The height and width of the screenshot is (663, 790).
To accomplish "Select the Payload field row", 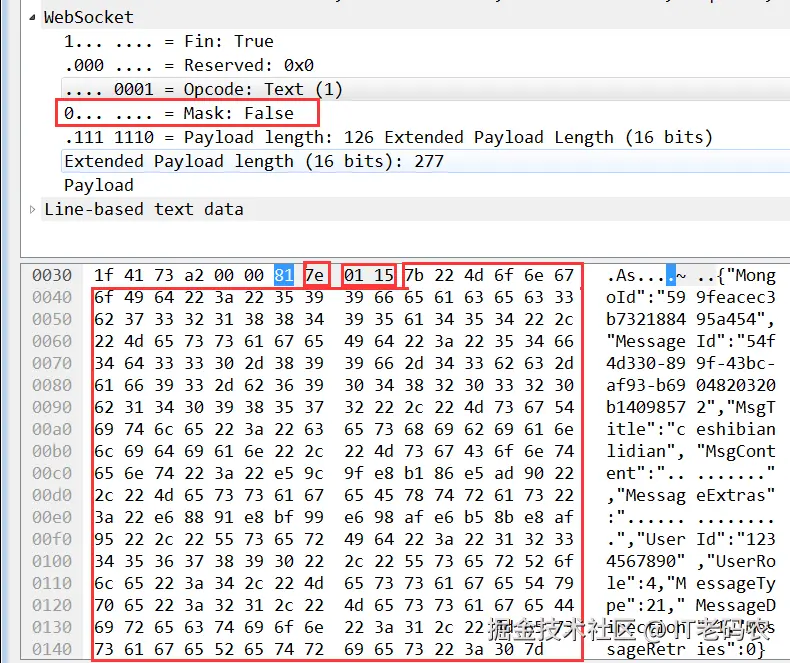I will point(99,185).
